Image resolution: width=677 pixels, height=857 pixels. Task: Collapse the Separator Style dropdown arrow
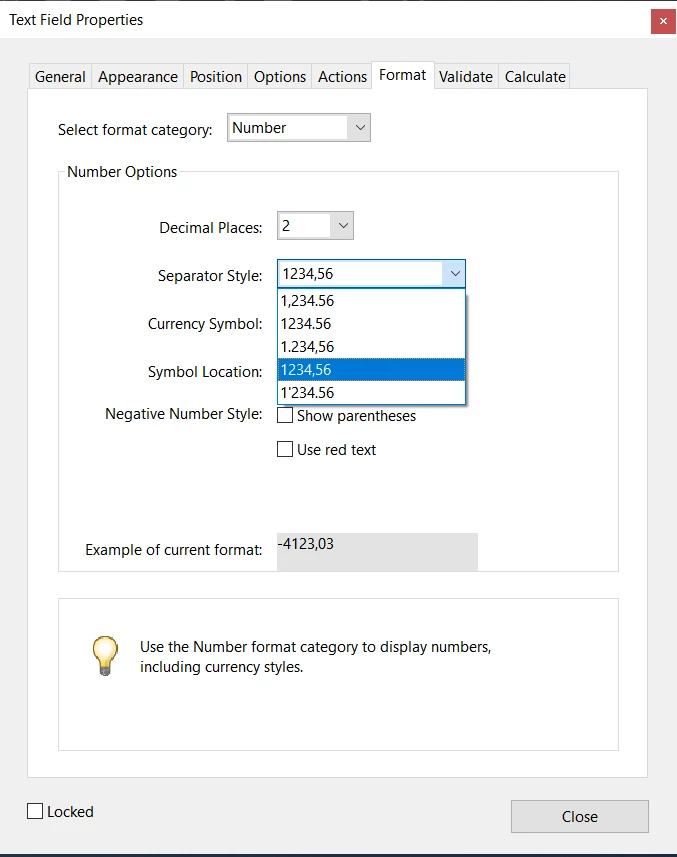[x=455, y=273]
